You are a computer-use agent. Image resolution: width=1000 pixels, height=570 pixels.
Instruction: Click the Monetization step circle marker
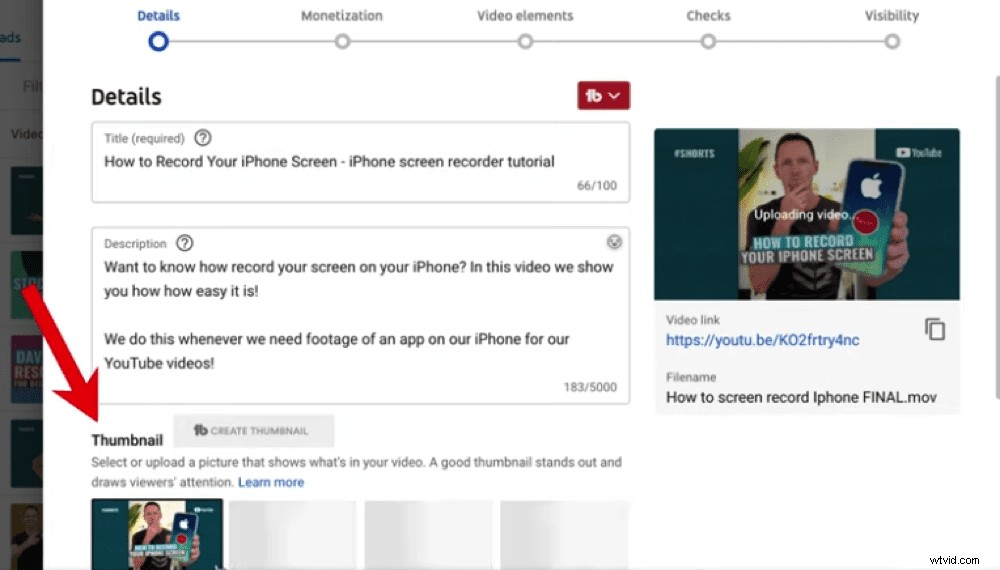tap(342, 41)
